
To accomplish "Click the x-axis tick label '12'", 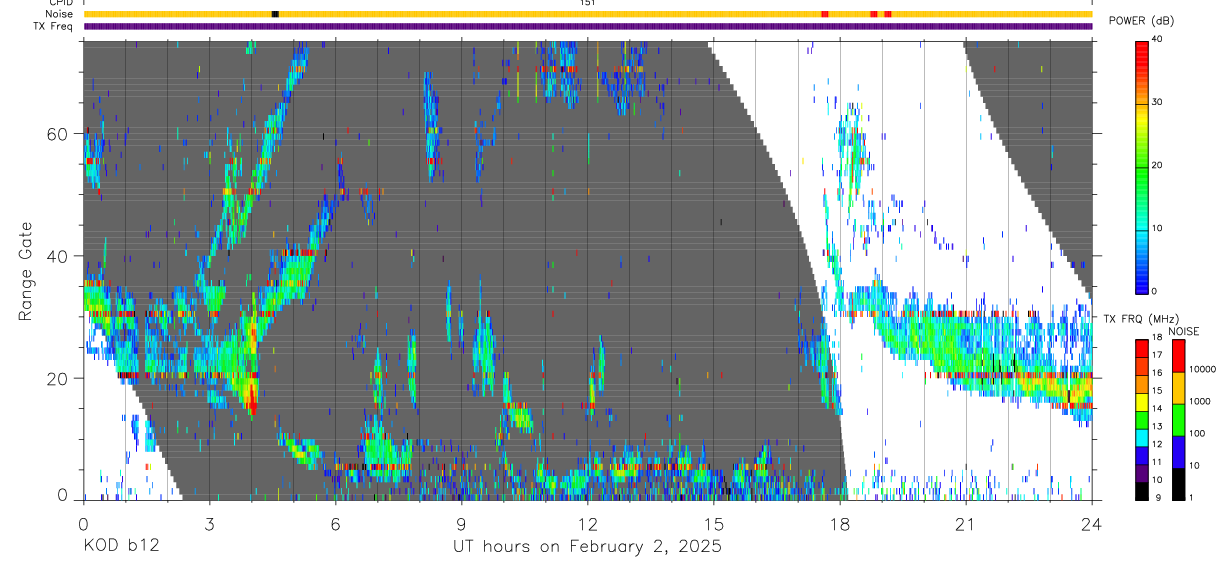I will click(x=587, y=522).
